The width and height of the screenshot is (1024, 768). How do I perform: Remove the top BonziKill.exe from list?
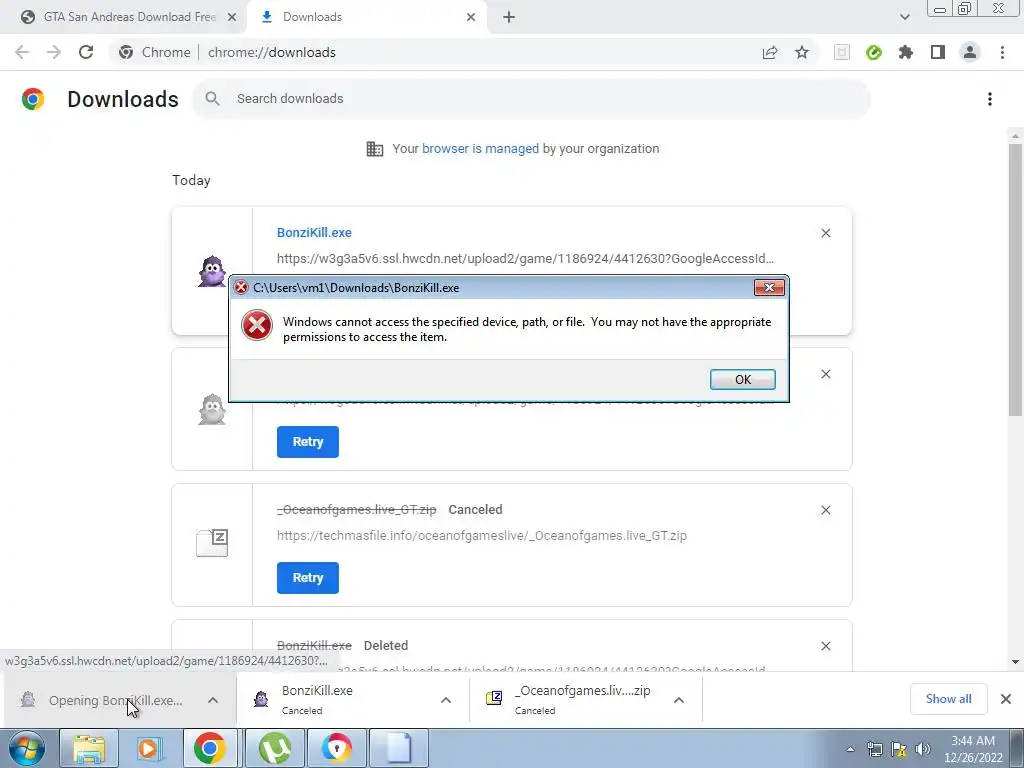pyautogui.click(x=825, y=233)
